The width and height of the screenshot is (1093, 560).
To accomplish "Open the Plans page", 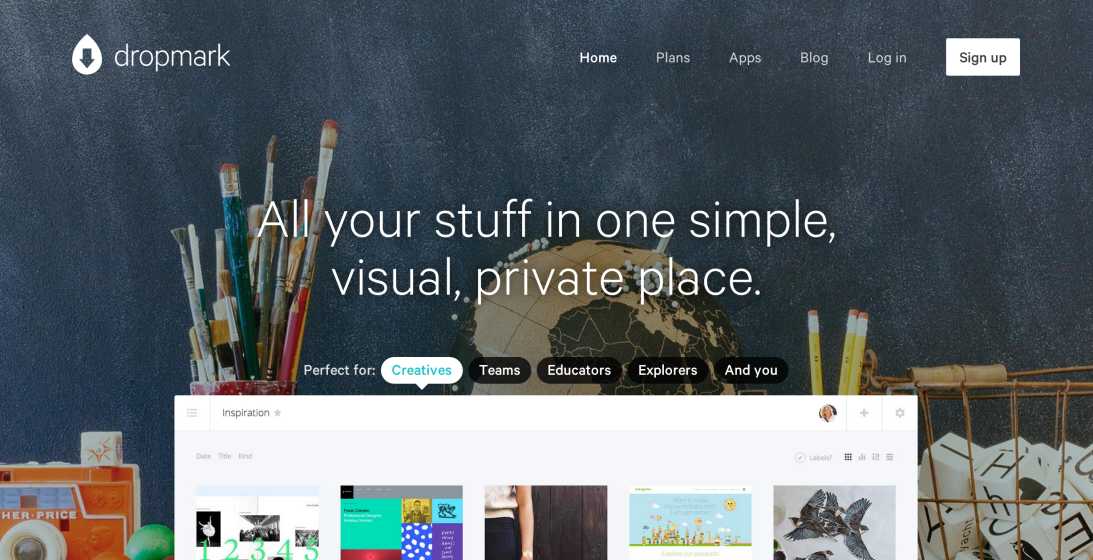I will (x=673, y=58).
